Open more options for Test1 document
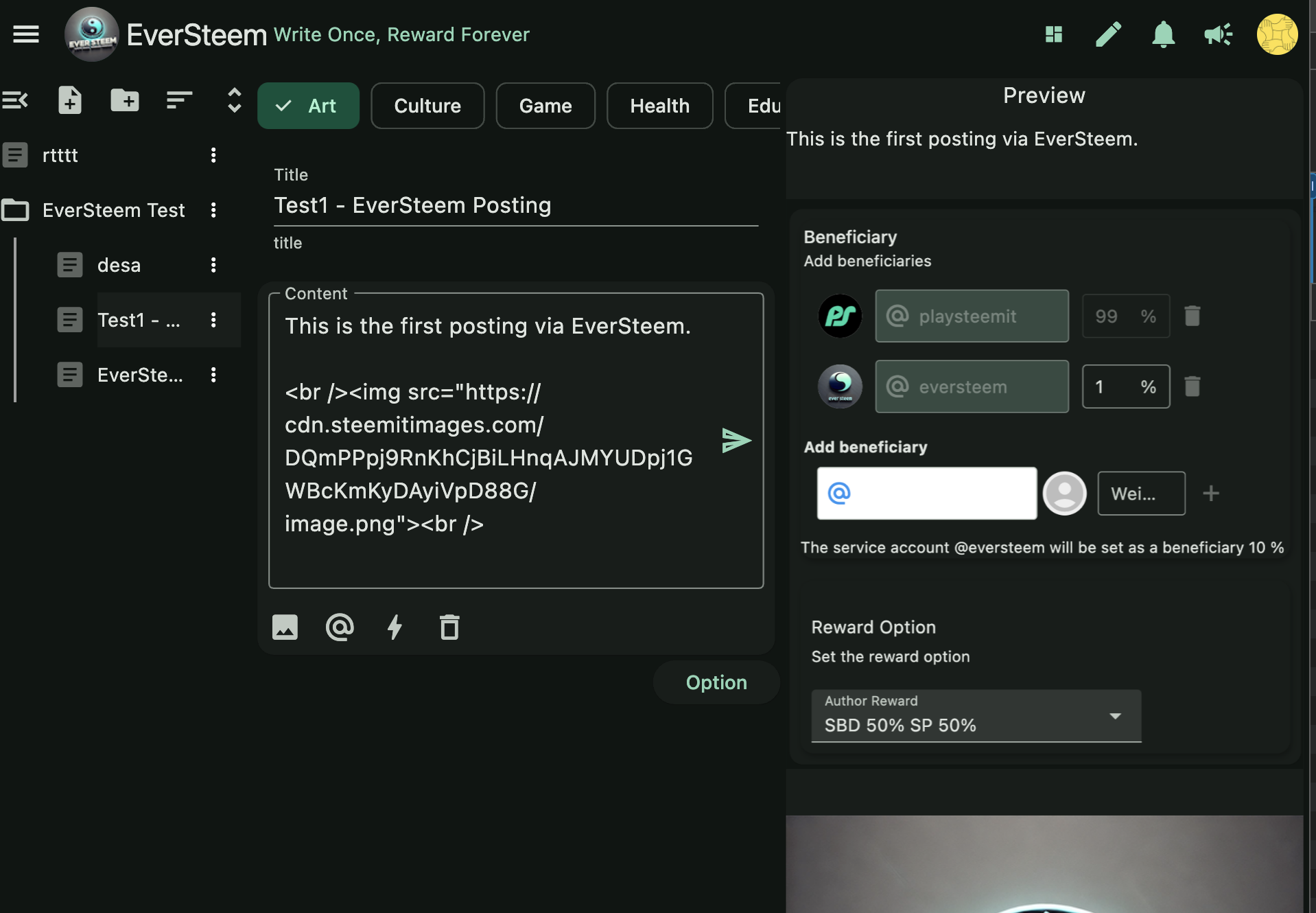This screenshot has width=1316, height=913. coord(213,320)
